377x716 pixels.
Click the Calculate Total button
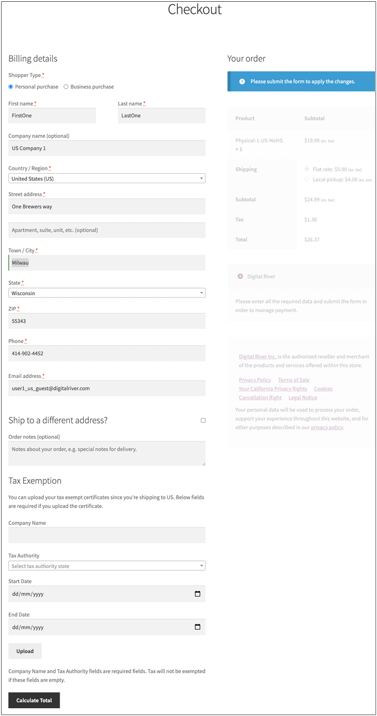coord(34,700)
